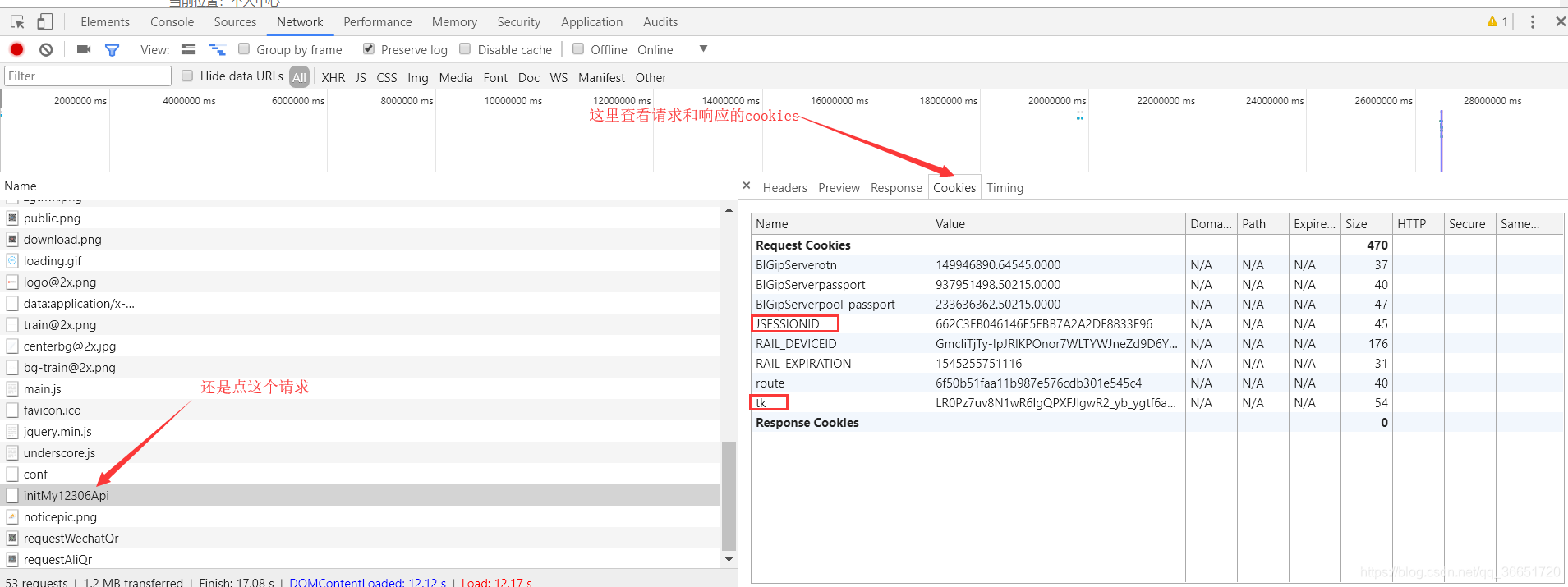Select the Network tab
The width and height of the screenshot is (1568, 587).
pyautogui.click(x=300, y=22)
